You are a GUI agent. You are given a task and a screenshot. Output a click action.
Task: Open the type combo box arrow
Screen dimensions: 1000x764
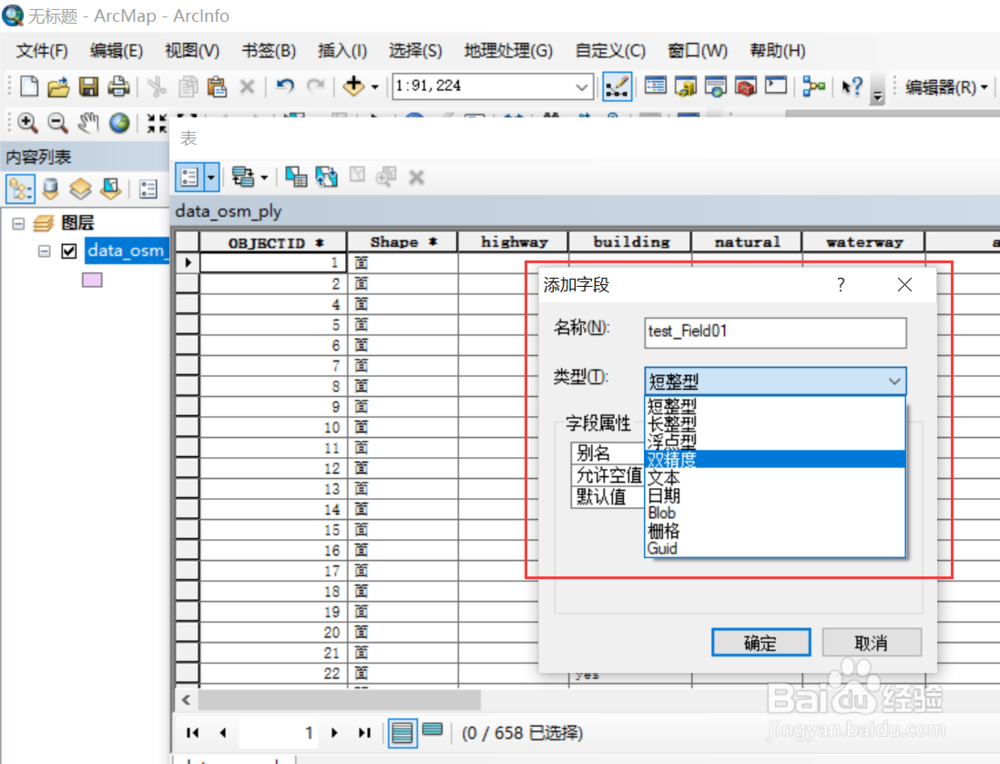[894, 381]
